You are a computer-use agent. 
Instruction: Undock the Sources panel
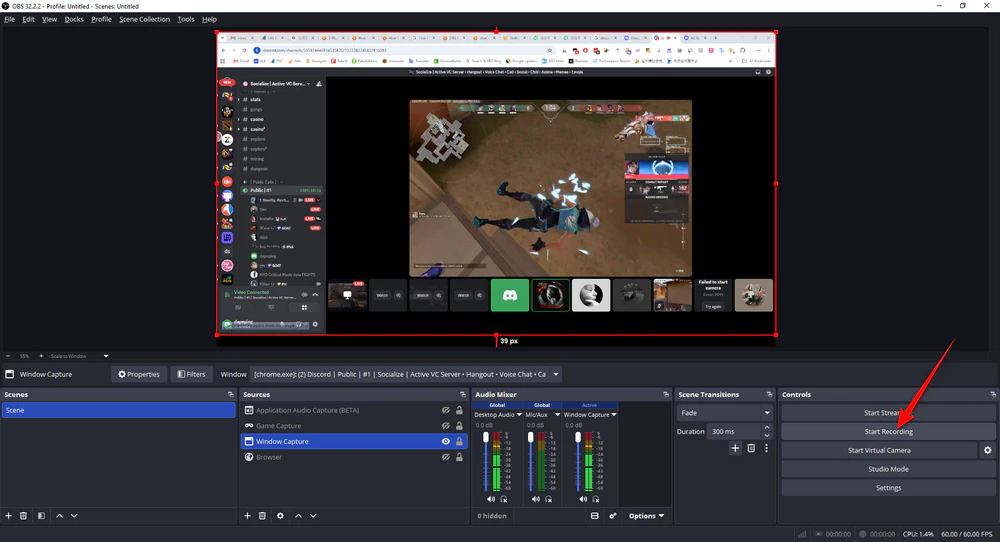pyautogui.click(x=463, y=395)
